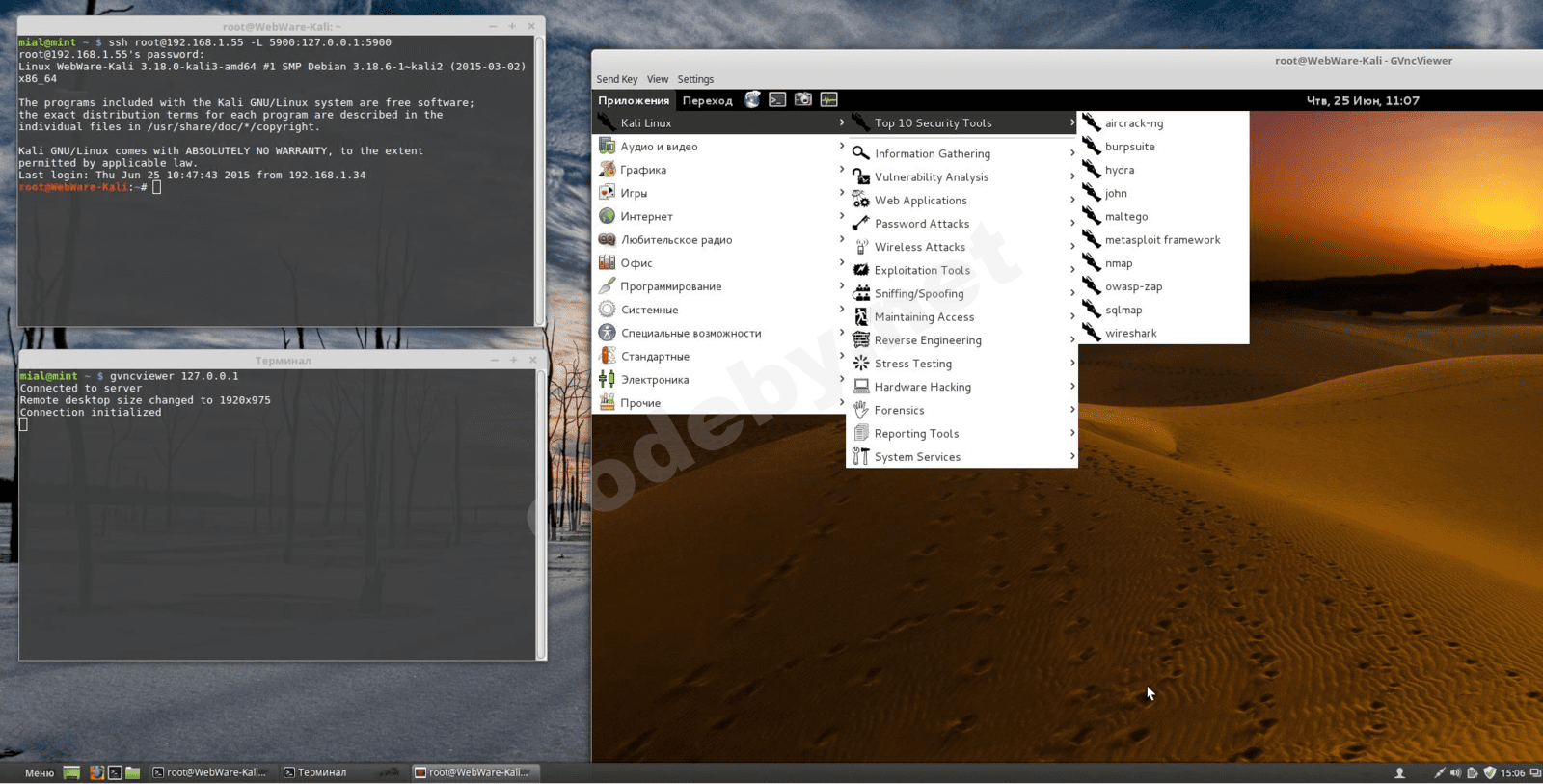The image size is (1543, 784).
Task: Start wireshark from the Top 10 list
Action: click(1164, 333)
